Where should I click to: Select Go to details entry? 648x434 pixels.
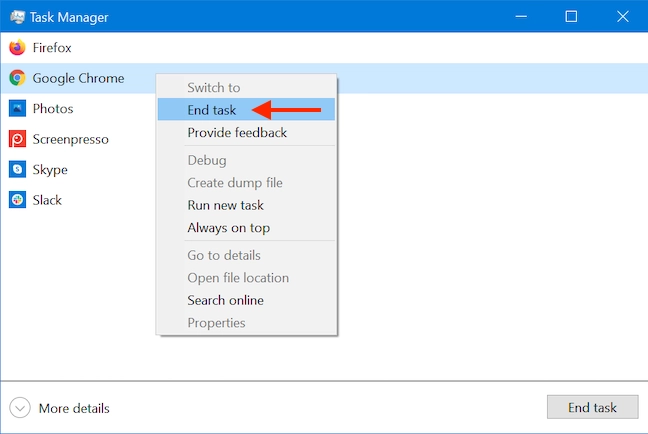tap(246, 255)
